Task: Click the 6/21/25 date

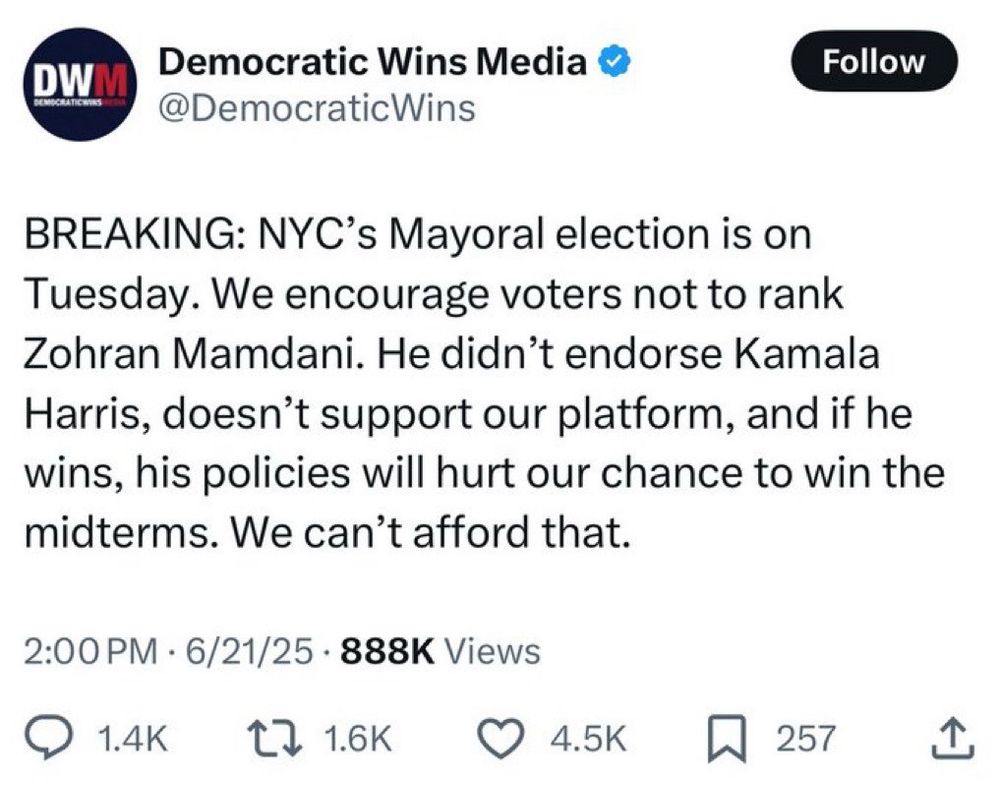Action: tap(243, 652)
